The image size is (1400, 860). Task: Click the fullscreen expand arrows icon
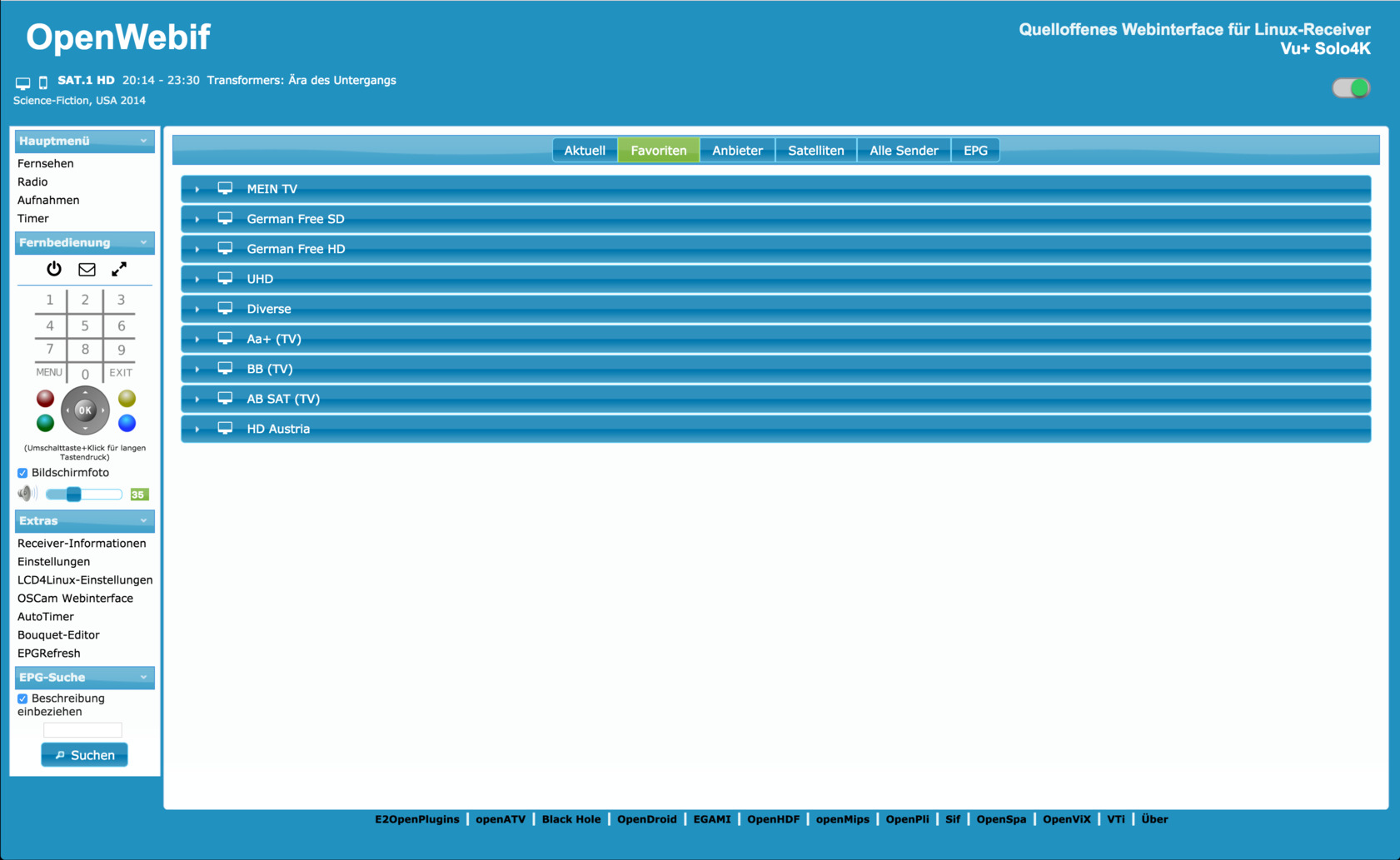(119, 269)
